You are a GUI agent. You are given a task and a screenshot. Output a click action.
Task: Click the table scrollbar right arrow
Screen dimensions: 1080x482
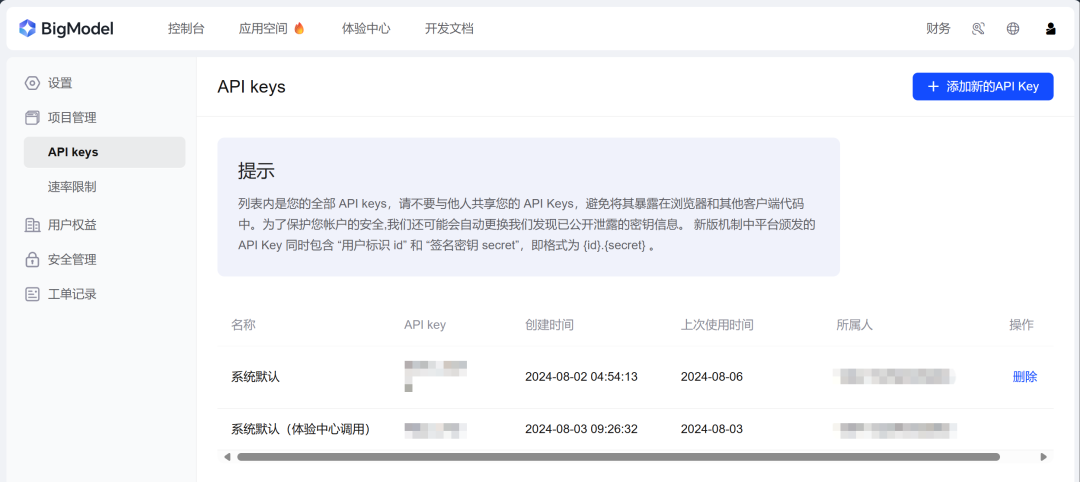(x=1043, y=457)
